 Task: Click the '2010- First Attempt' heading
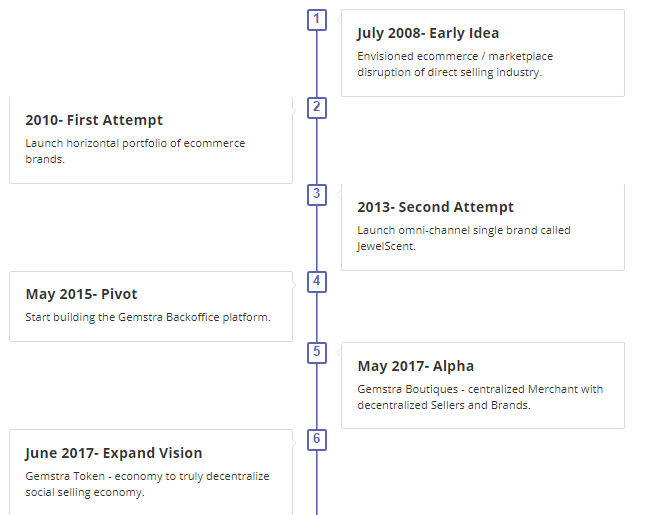point(94,120)
